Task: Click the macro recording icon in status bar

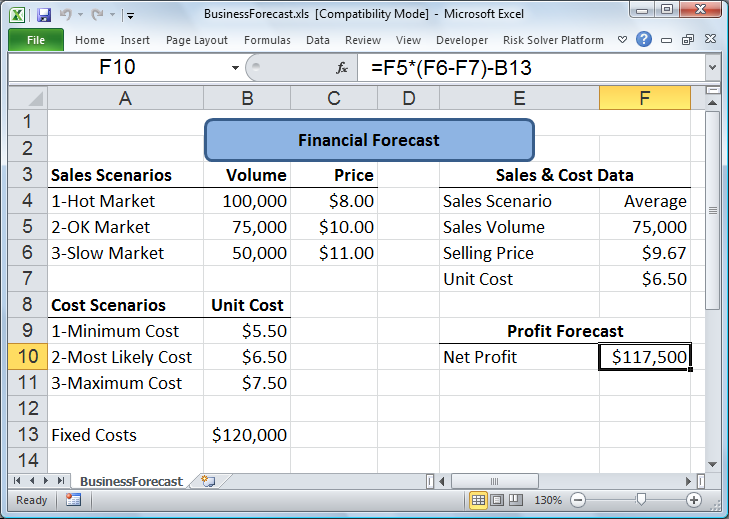Action: pos(73,499)
